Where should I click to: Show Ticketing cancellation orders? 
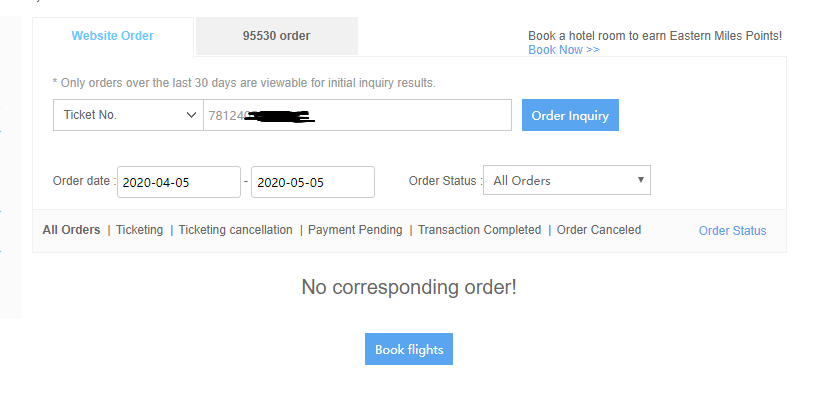point(235,230)
